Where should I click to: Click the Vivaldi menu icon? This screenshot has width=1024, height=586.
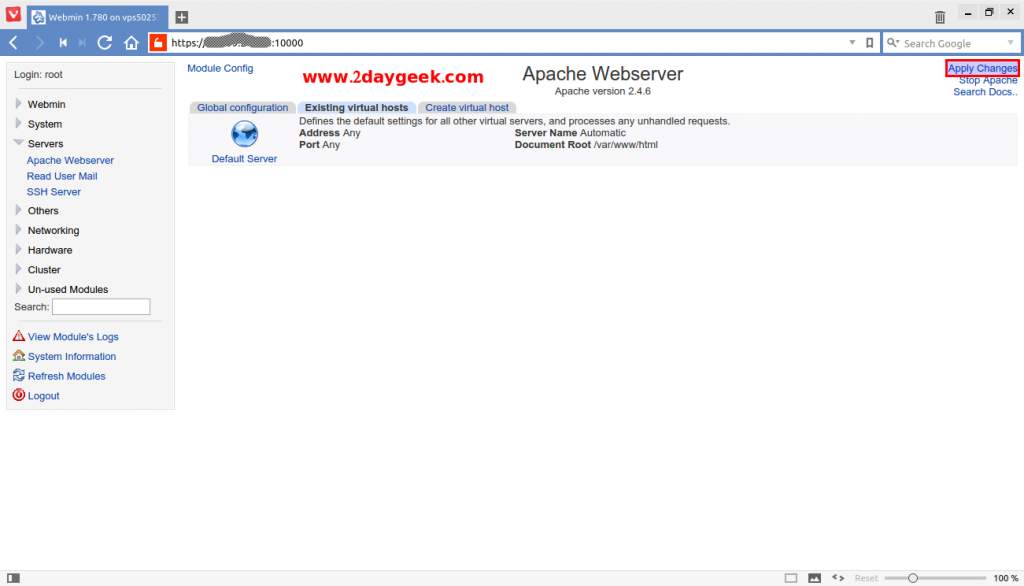(x=13, y=14)
